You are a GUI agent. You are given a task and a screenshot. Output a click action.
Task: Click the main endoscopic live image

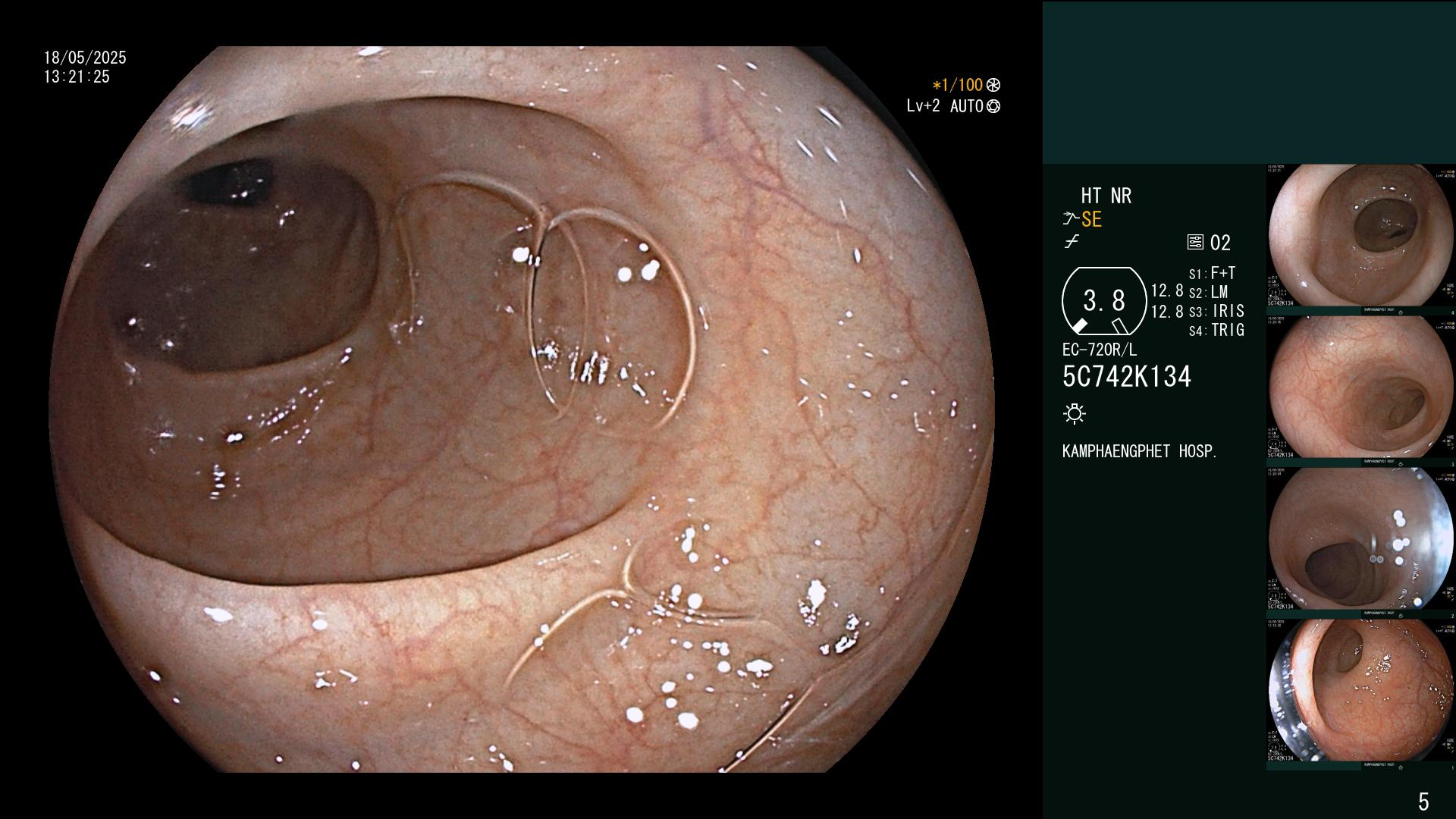[522, 409]
